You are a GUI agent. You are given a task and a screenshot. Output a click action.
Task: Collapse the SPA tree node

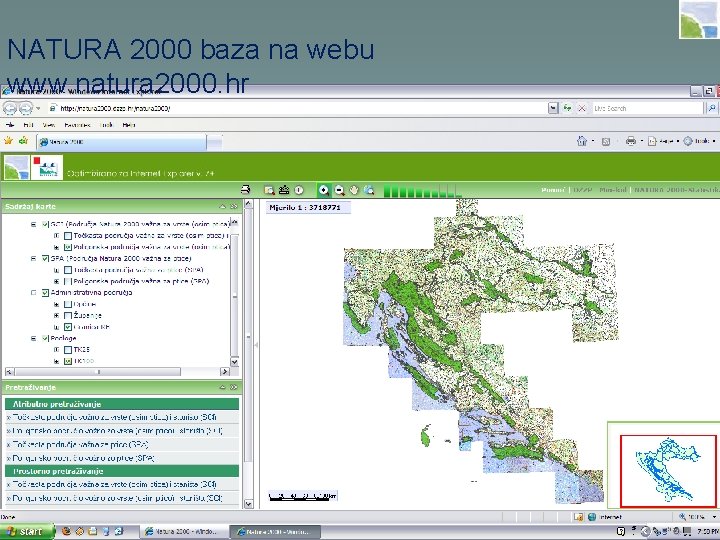34,259
